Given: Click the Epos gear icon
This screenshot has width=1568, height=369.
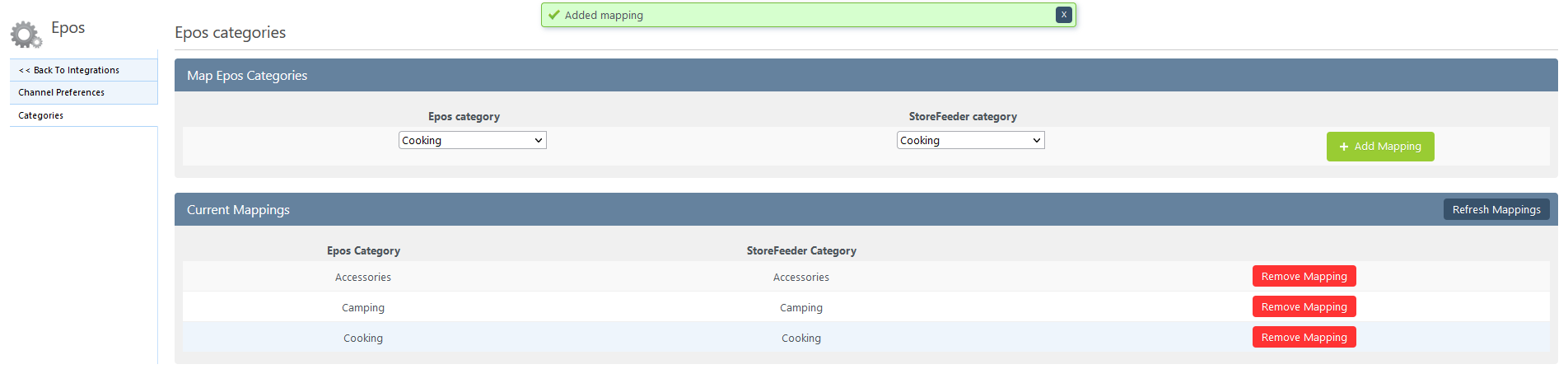Looking at the screenshot, I should pyautogui.click(x=26, y=35).
